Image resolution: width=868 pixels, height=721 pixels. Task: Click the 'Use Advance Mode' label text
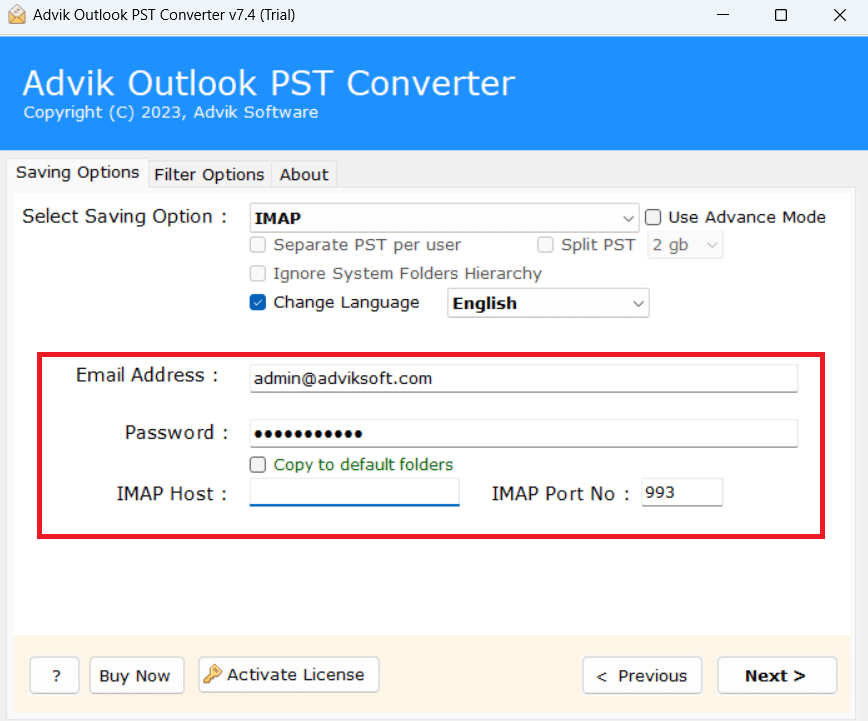(747, 217)
